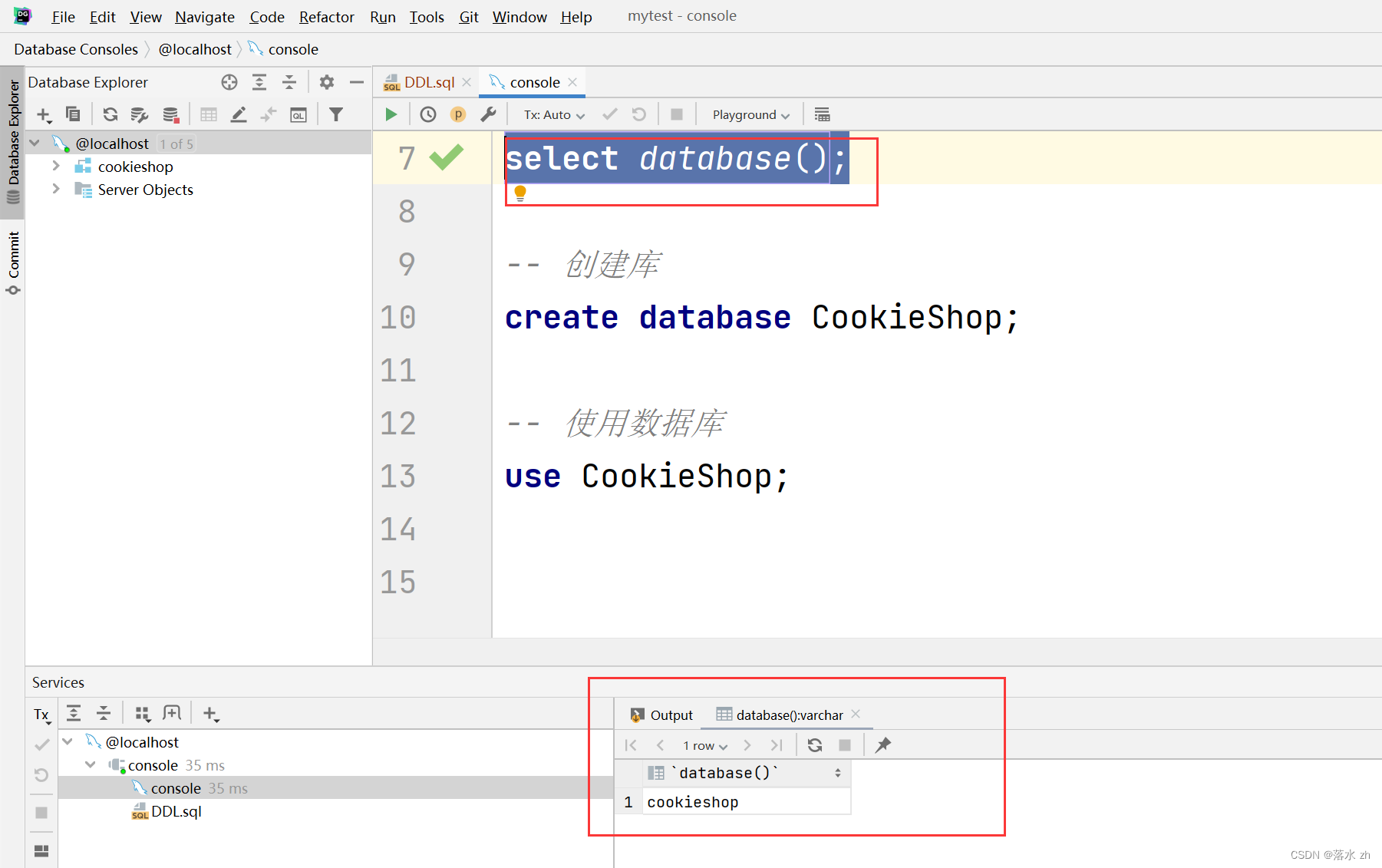Click the Deactivate data source icon
This screenshot has width=1382, height=868.
coord(170,114)
